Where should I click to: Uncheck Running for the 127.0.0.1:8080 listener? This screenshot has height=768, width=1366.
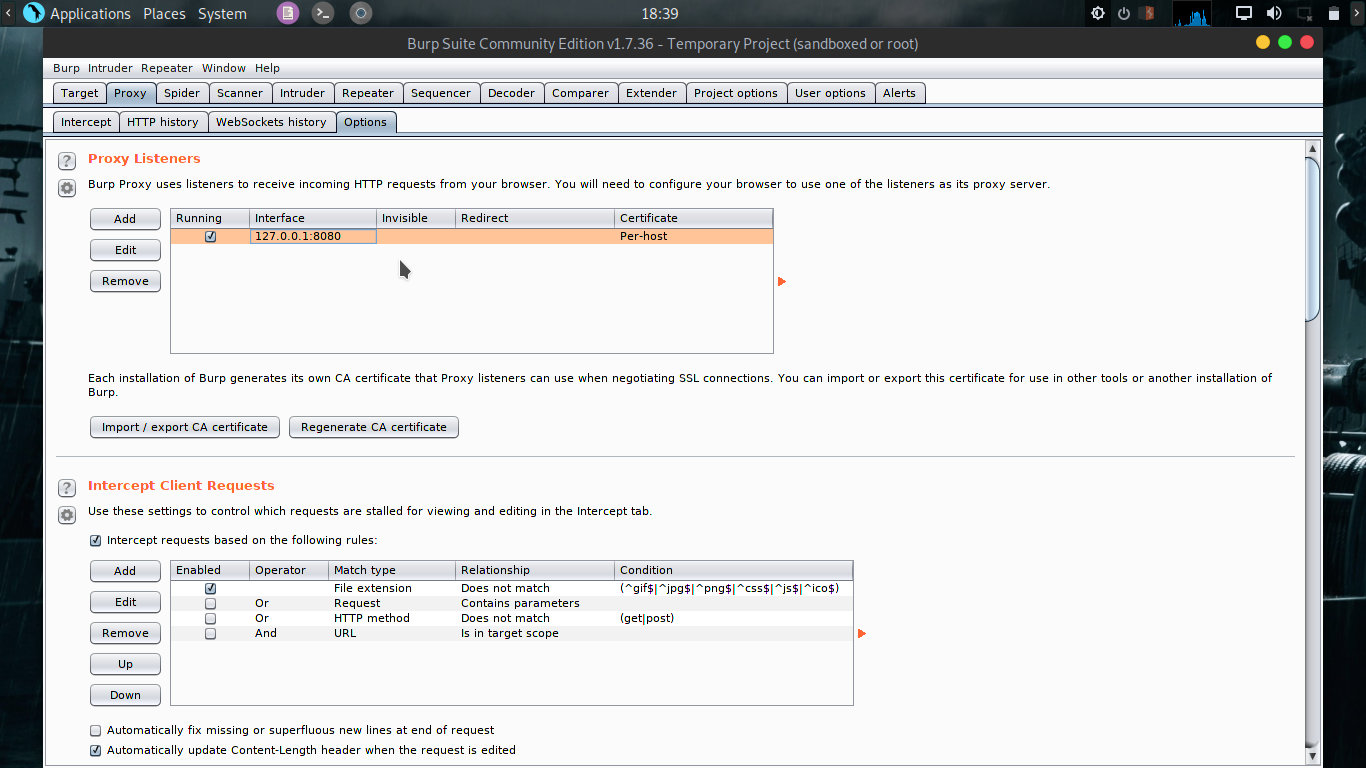210,236
